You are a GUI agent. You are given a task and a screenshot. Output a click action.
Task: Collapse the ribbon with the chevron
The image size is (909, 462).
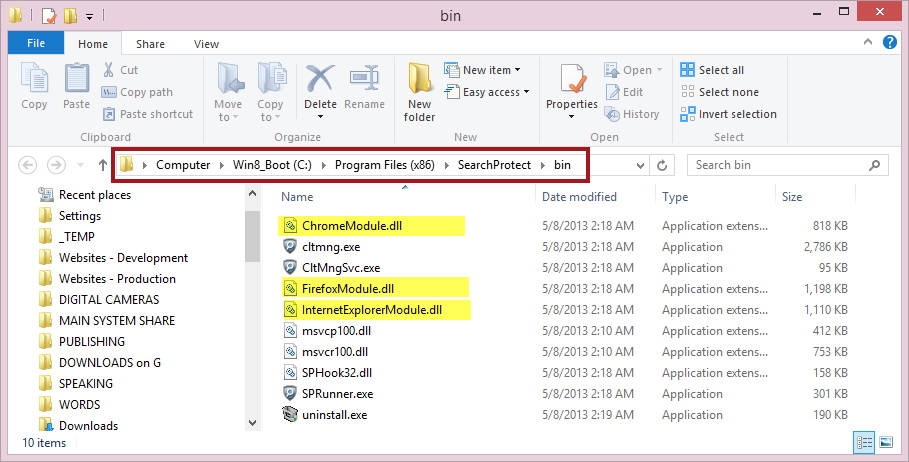coord(868,42)
